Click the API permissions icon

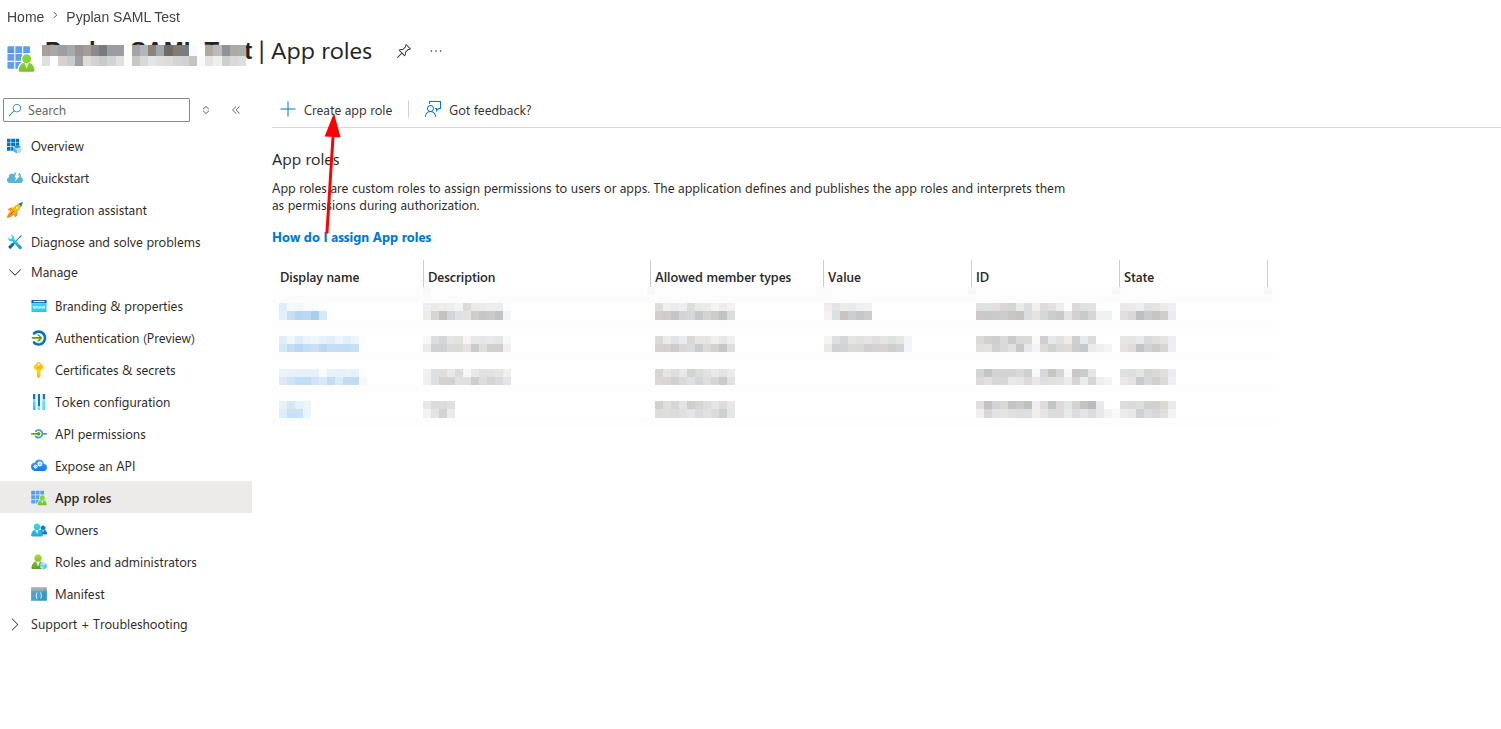point(39,434)
